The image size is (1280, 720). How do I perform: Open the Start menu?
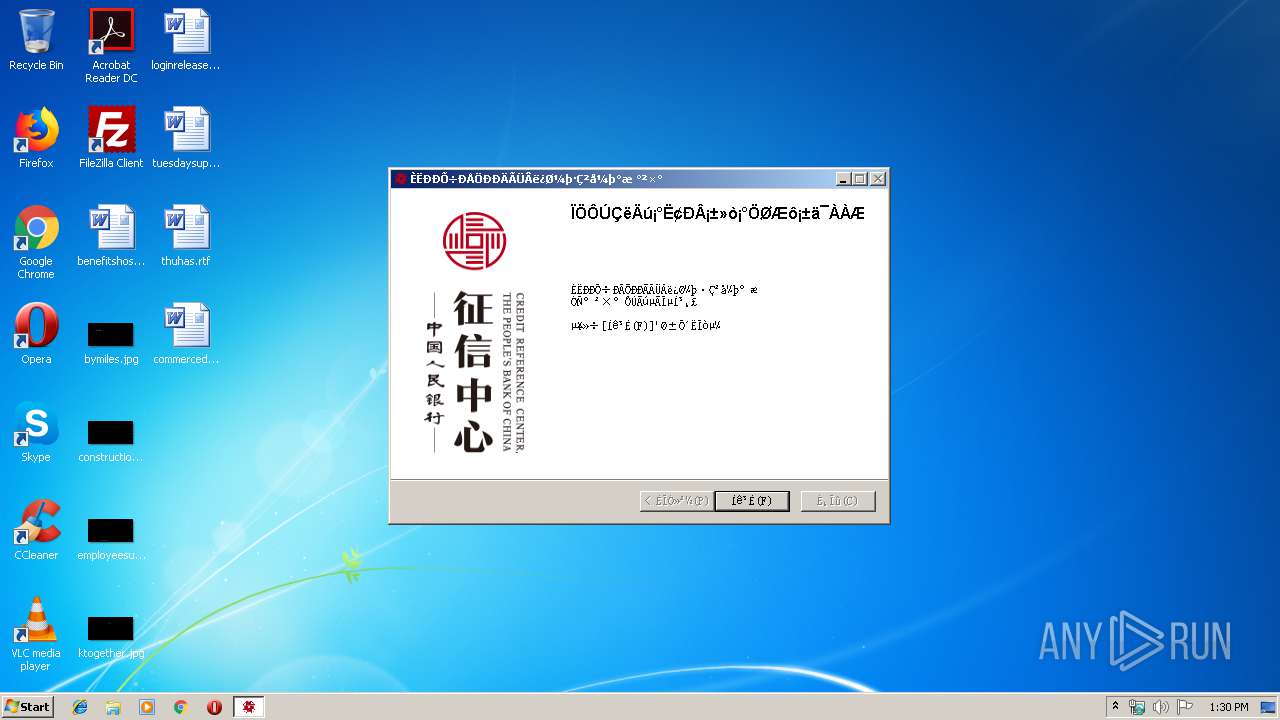[x=27, y=706]
